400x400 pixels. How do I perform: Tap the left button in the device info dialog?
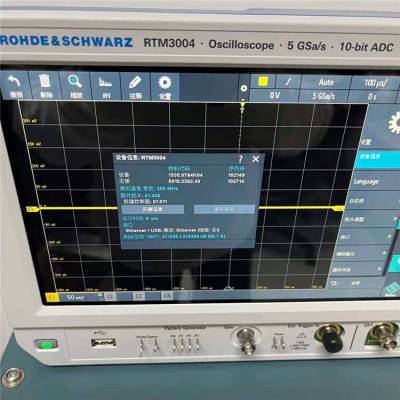point(153,209)
